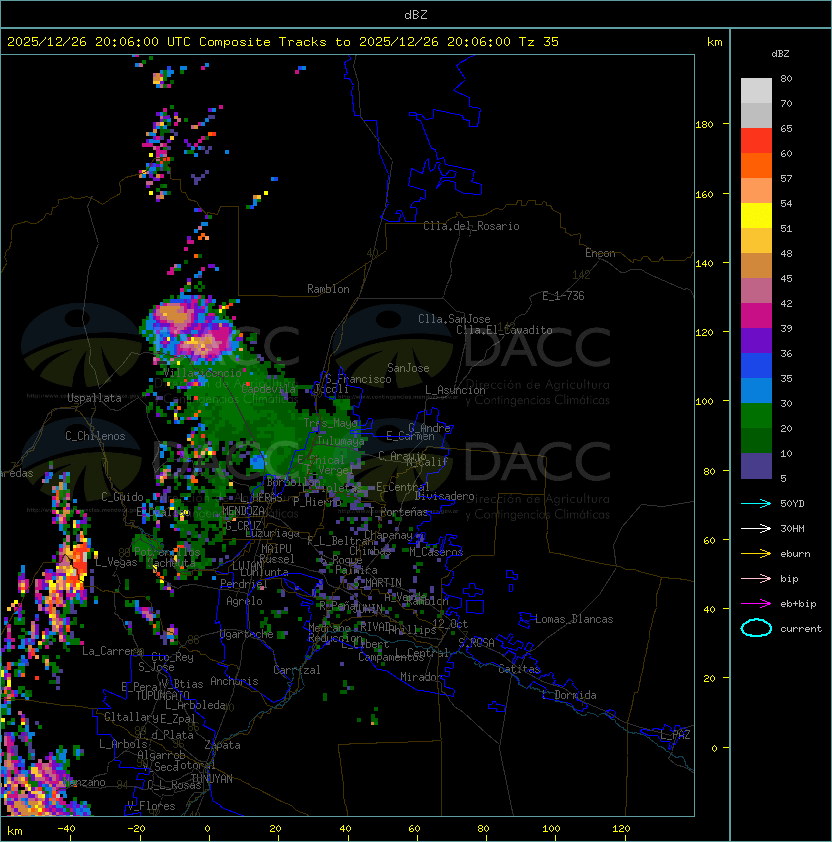Click the 'V_Flores' place label
The width and height of the screenshot is (832, 842).
point(151,807)
